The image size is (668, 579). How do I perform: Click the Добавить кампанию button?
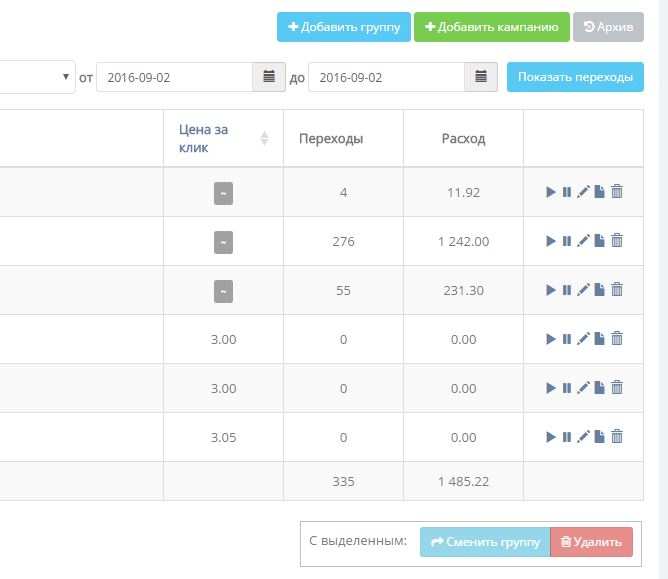click(x=492, y=27)
